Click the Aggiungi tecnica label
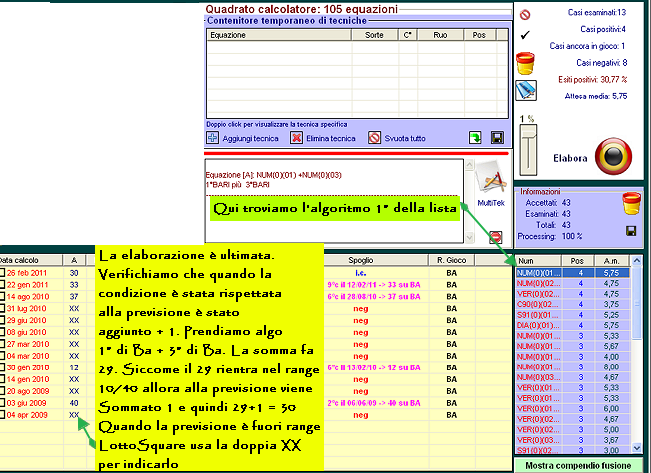This screenshot has width=651, height=473. click(x=250, y=138)
